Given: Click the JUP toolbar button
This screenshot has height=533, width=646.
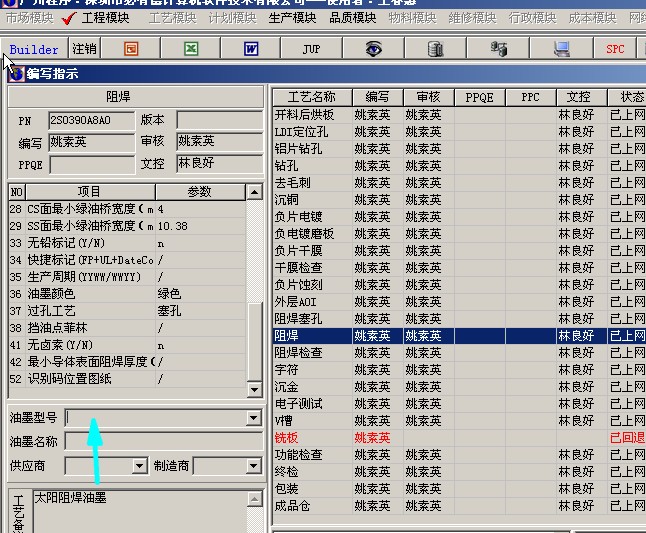Looking at the screenshot, I should pos(311,49).
